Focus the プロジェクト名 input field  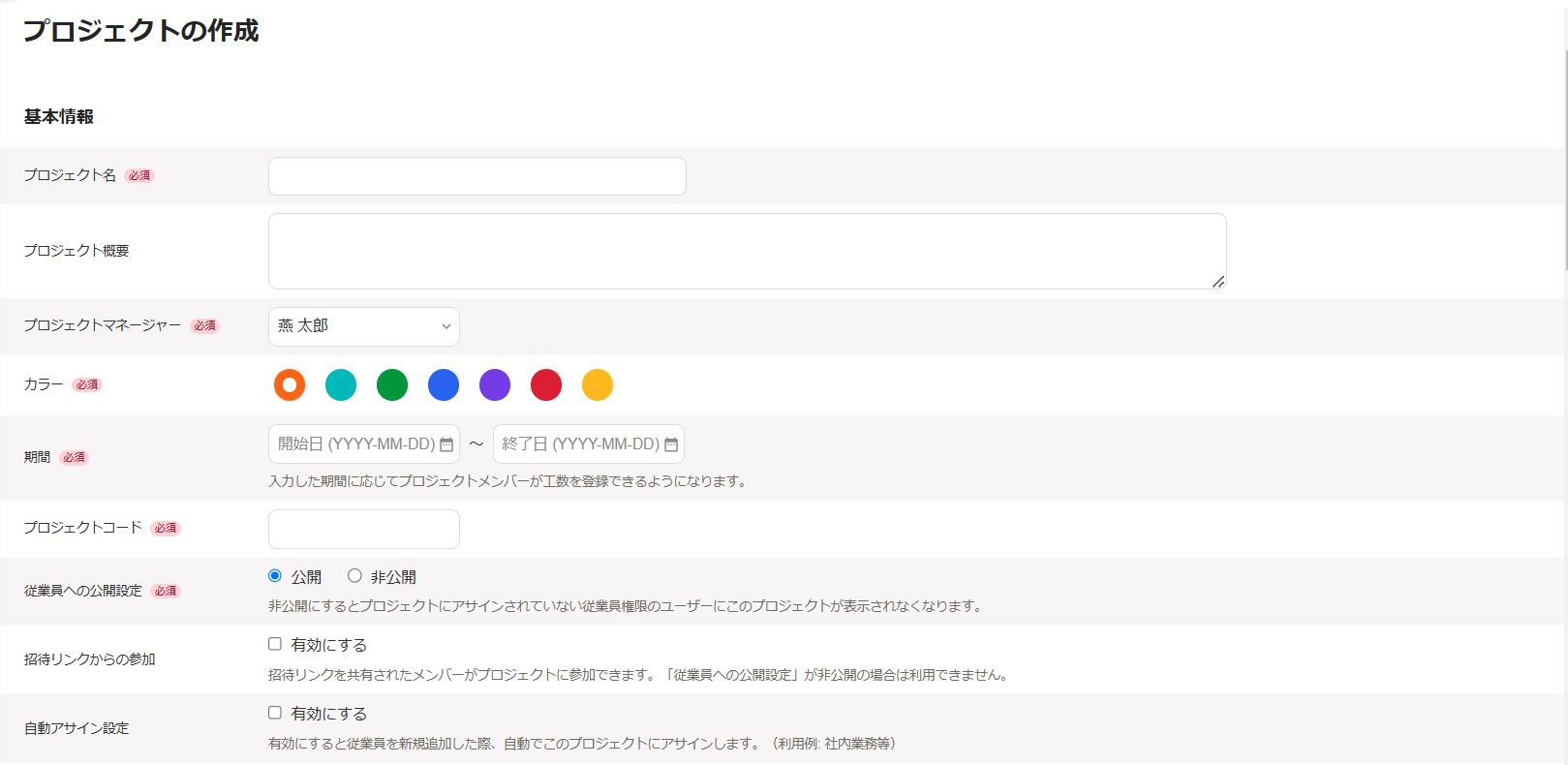(x=477, y=176)
